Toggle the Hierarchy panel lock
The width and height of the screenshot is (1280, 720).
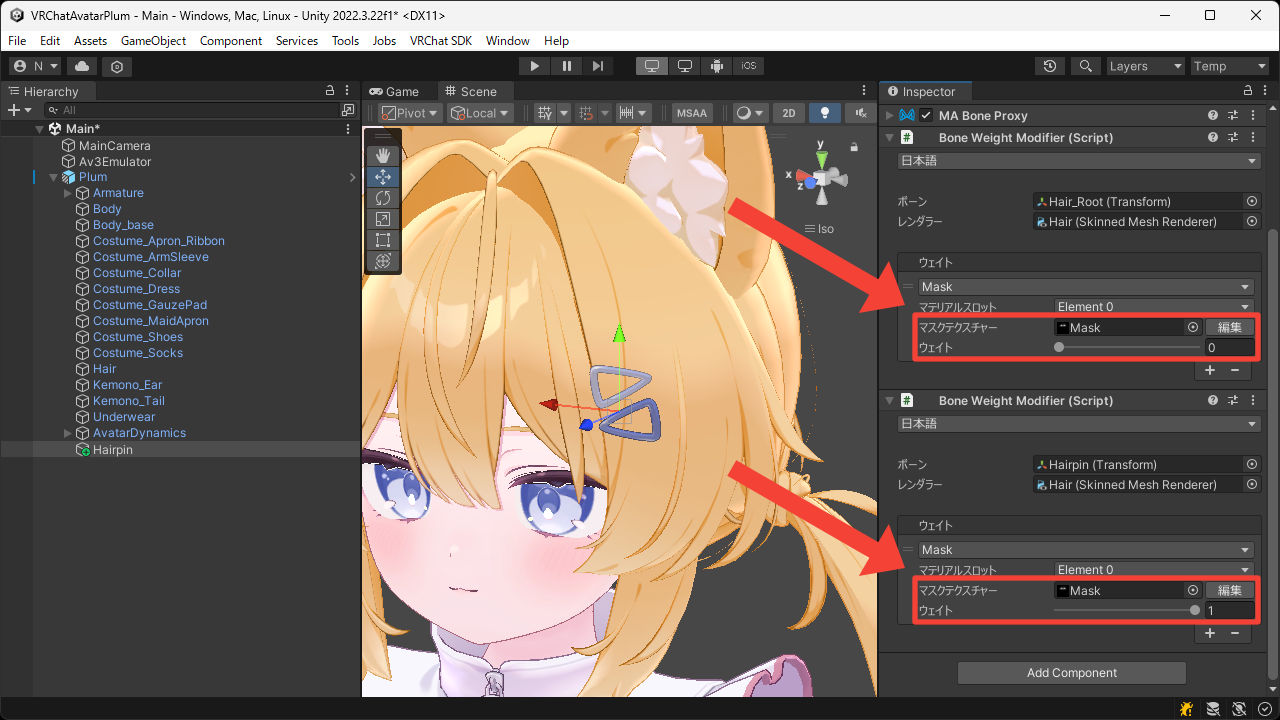pos(330,91)
